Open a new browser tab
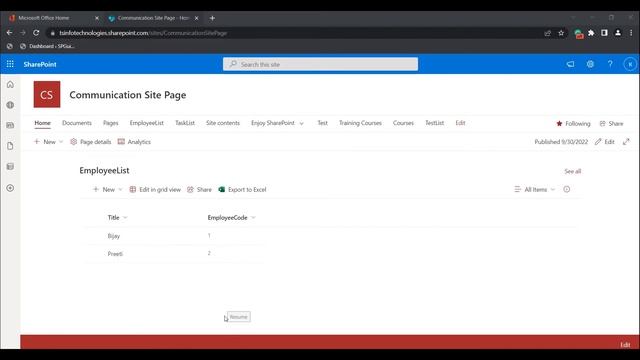Viewport: 640px width, 360px height. (212, 18)
